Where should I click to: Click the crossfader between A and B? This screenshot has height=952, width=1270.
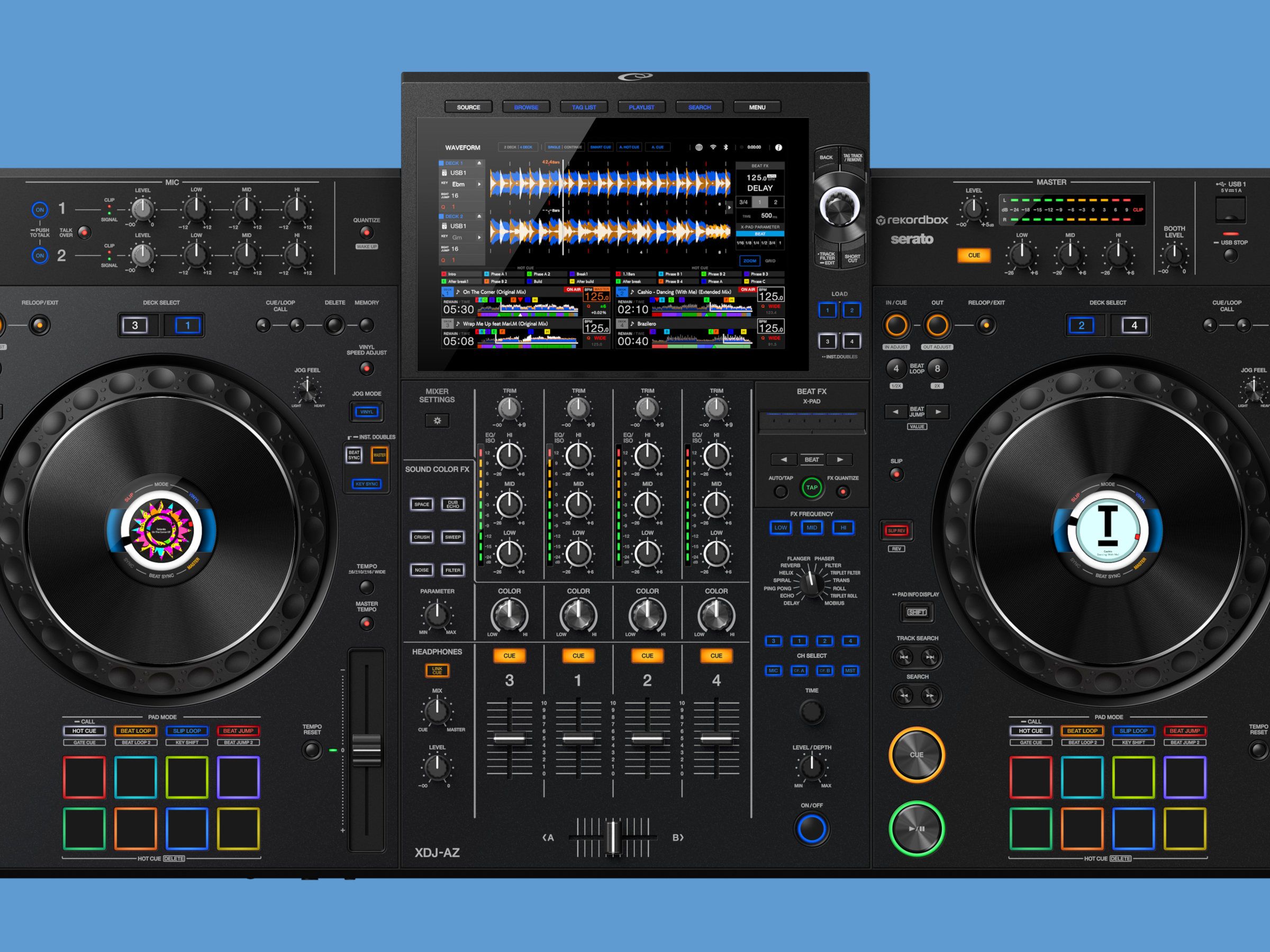click(x=613, y=837)
